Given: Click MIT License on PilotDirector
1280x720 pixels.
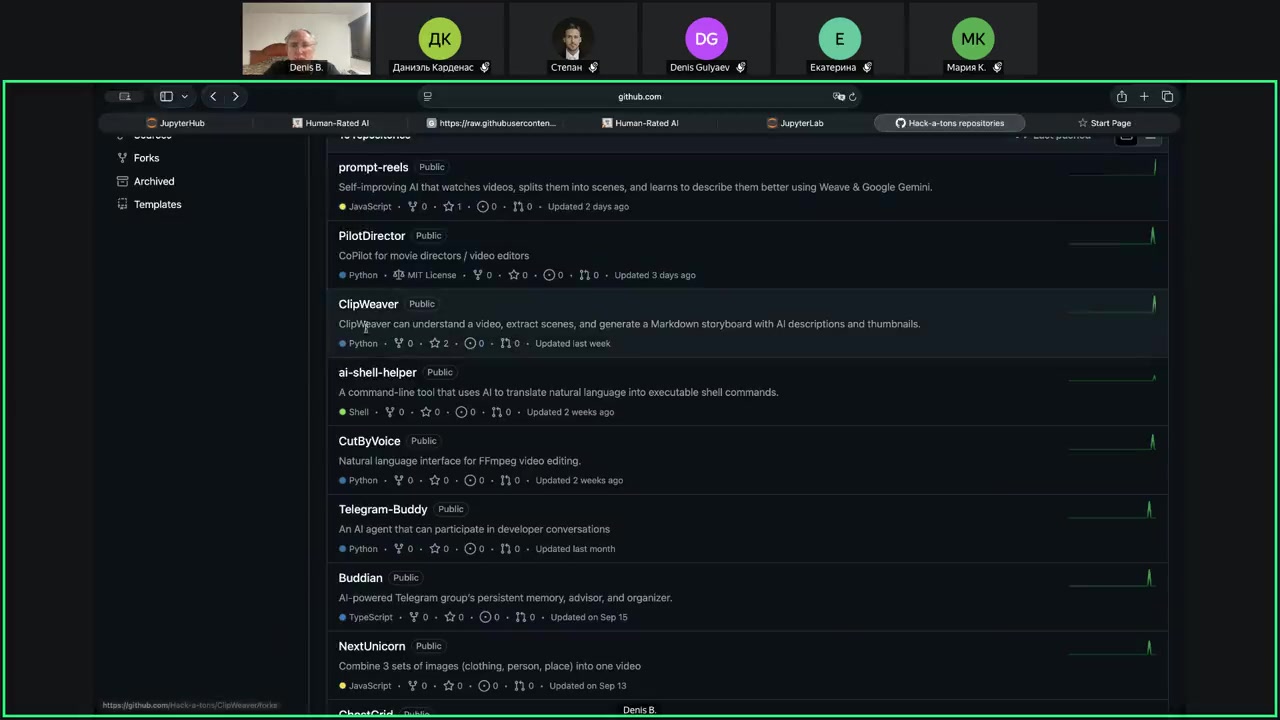Looking at the screenshot, I should 424,276.
